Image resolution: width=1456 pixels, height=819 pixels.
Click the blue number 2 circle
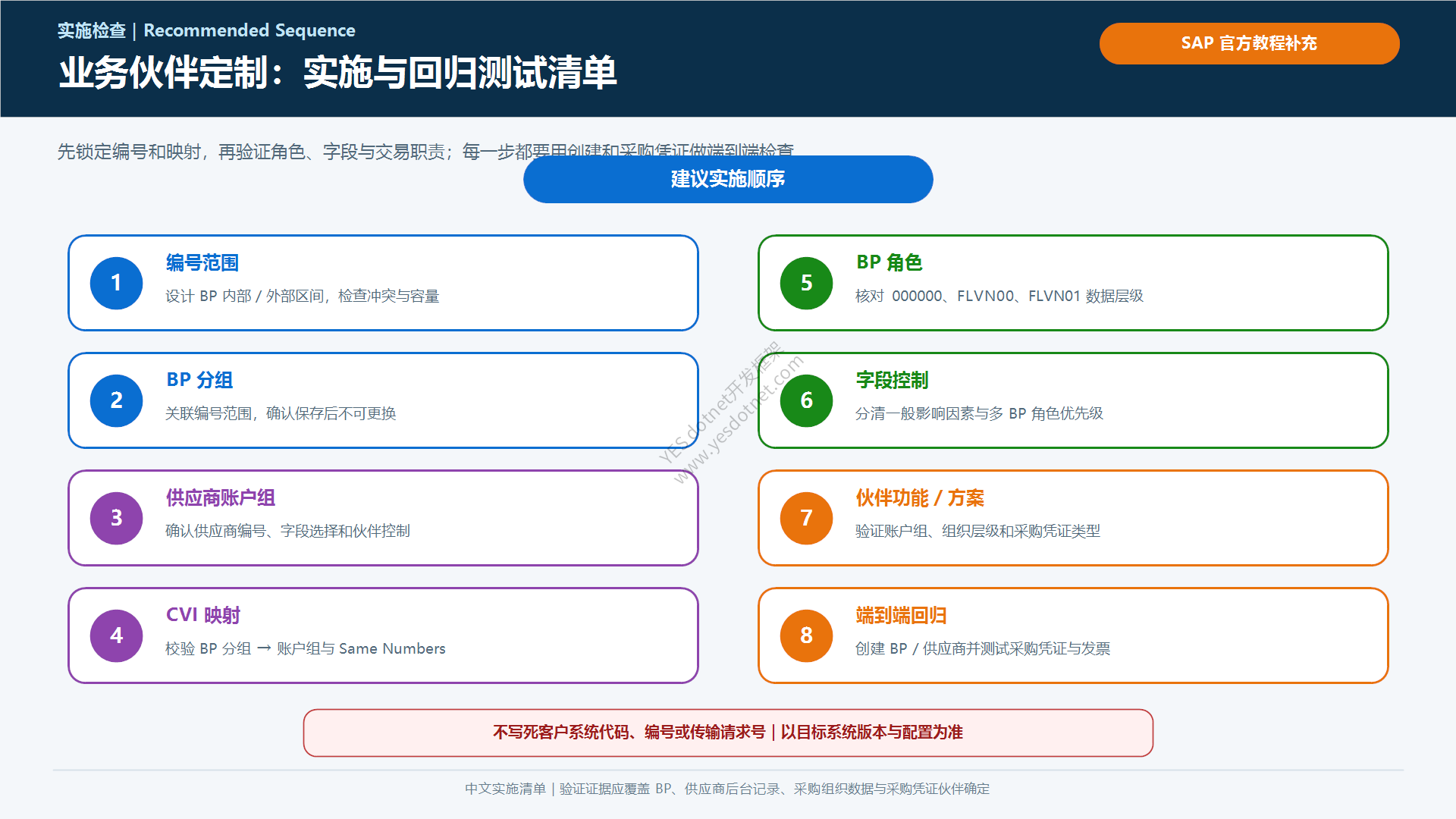[x=116, y=400]
